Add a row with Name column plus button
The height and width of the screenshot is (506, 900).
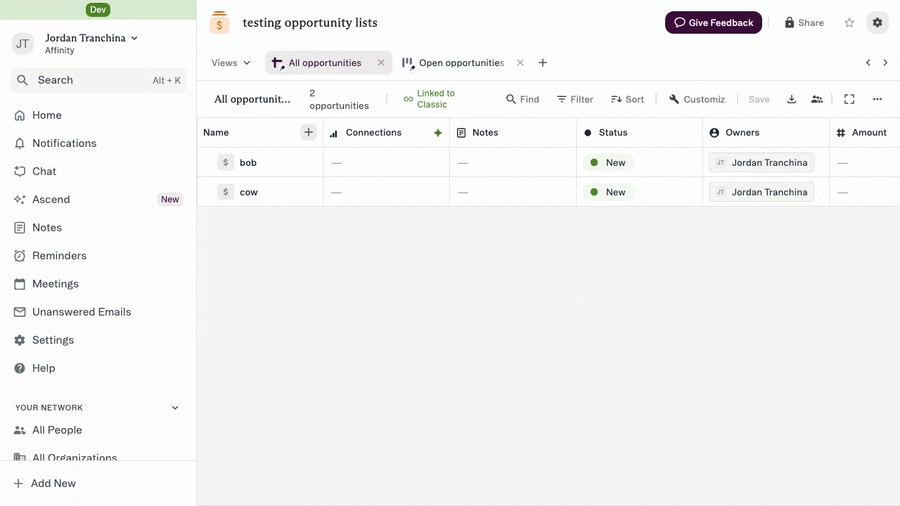(308, 133)
